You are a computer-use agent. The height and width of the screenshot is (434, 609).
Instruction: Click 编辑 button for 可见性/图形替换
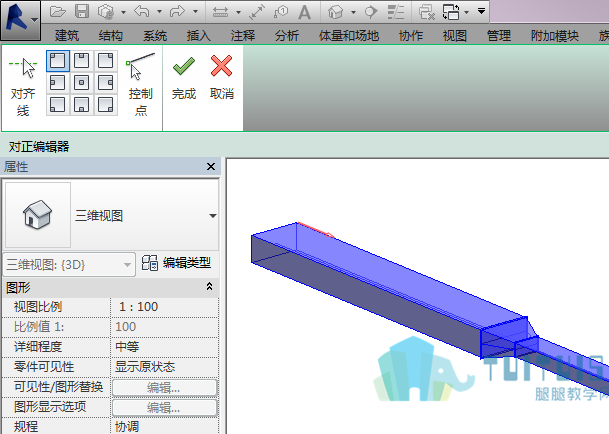tap(164, 387)
